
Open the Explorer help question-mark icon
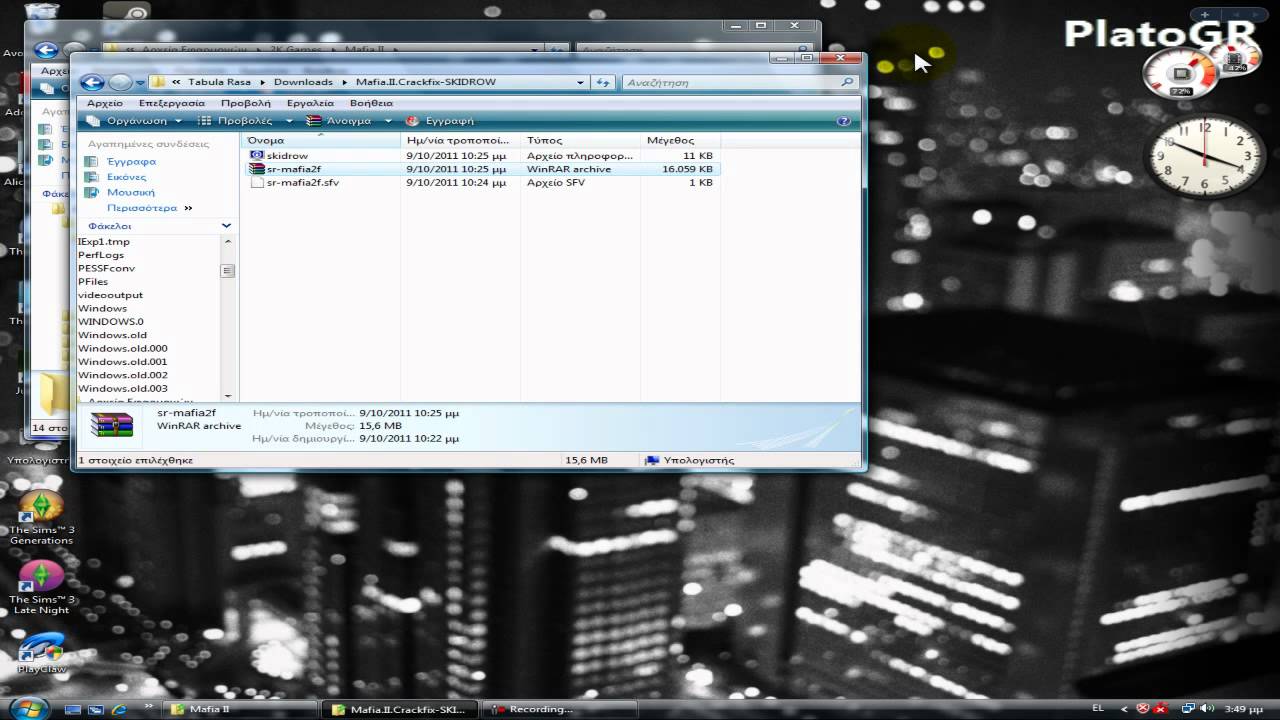(844, 121)
